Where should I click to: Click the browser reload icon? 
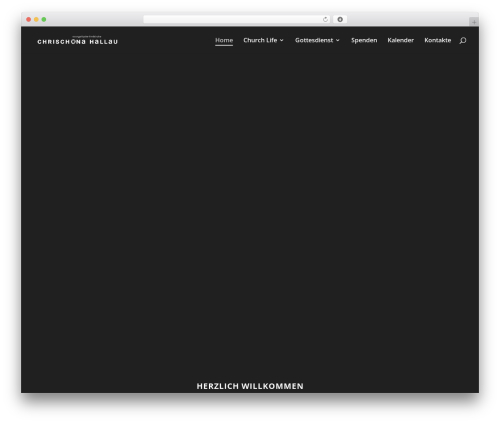(x=325, y=20)
